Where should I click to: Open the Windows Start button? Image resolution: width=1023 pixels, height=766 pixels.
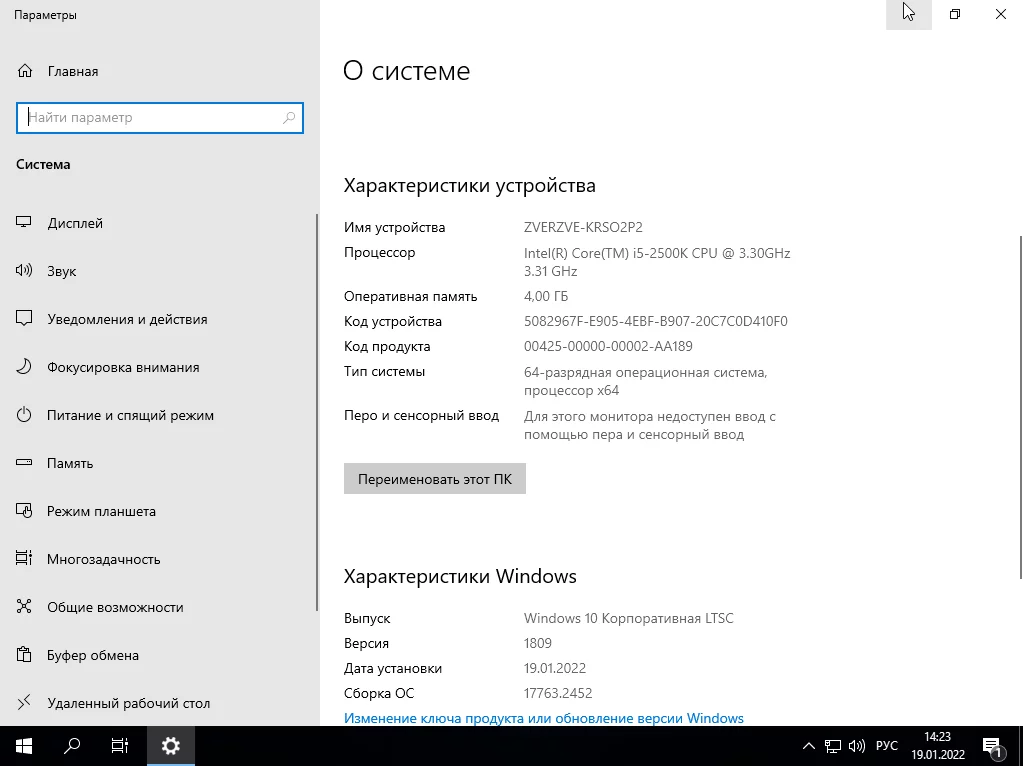[x=24, y=746]
